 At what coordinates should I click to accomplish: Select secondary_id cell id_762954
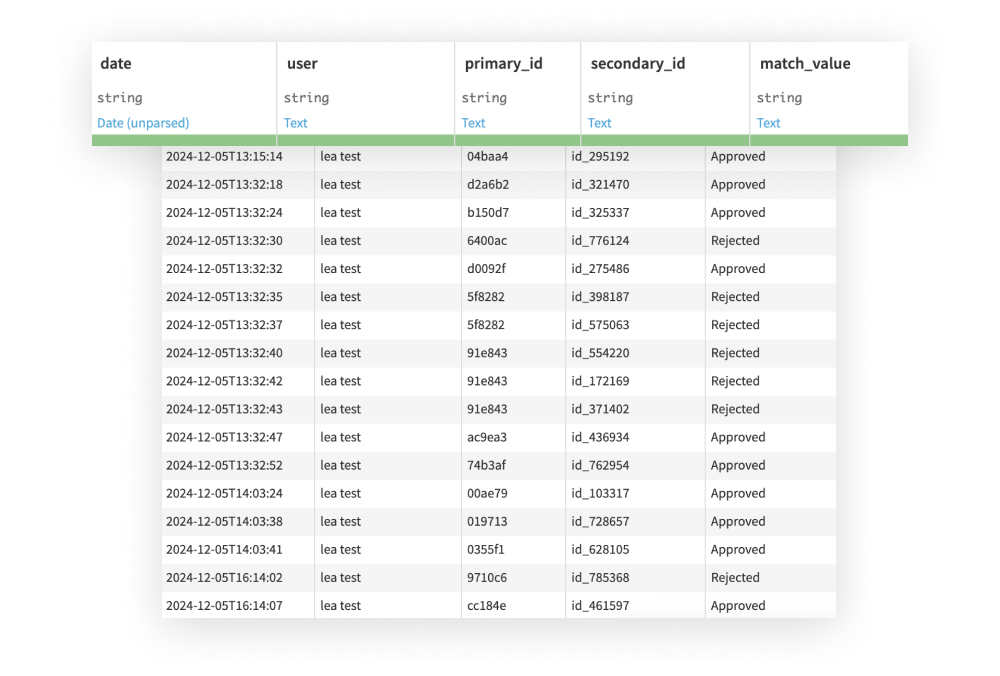pos(600,466)
